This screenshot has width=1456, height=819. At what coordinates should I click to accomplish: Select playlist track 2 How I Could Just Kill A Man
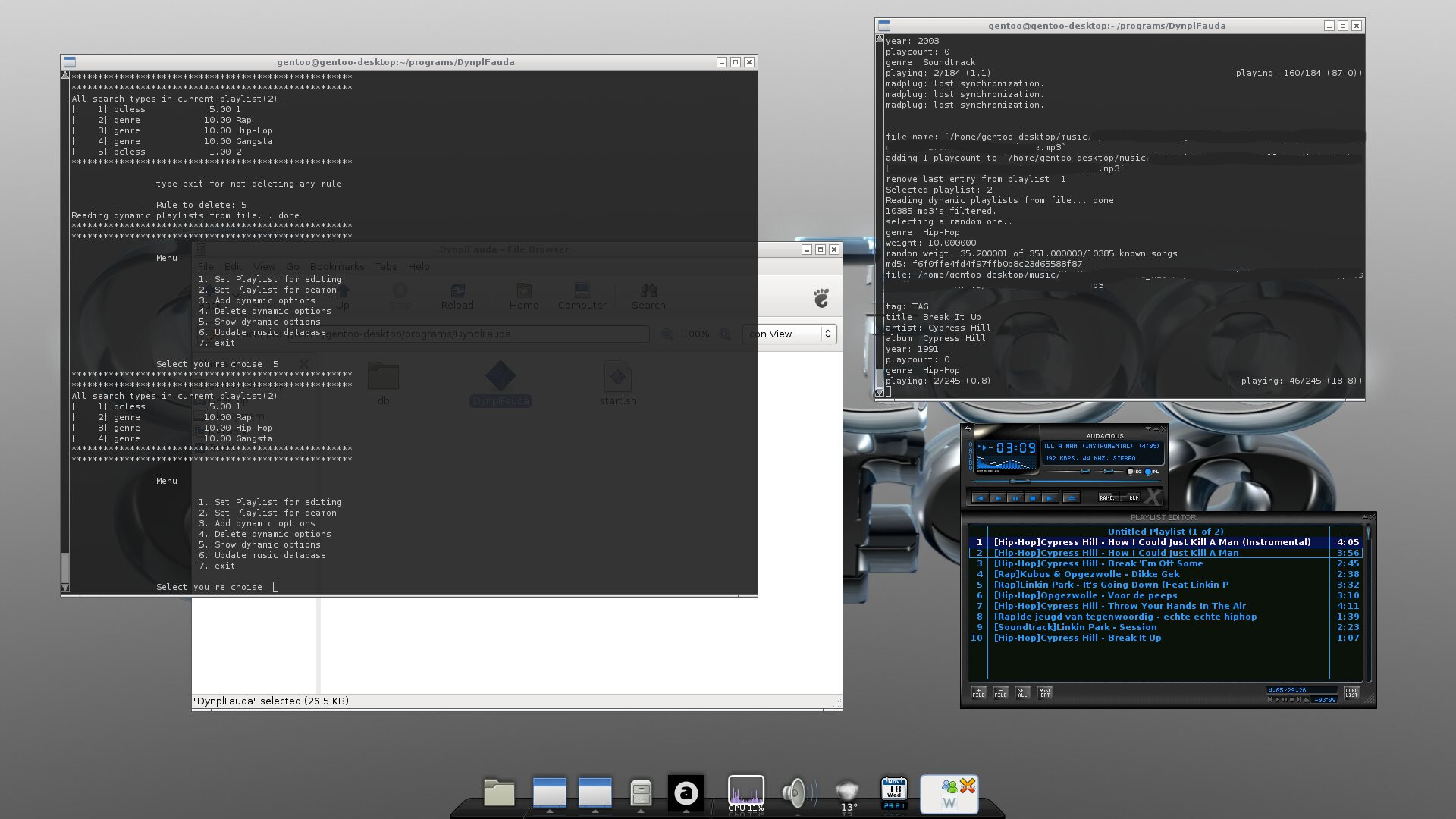(1166, 553)
